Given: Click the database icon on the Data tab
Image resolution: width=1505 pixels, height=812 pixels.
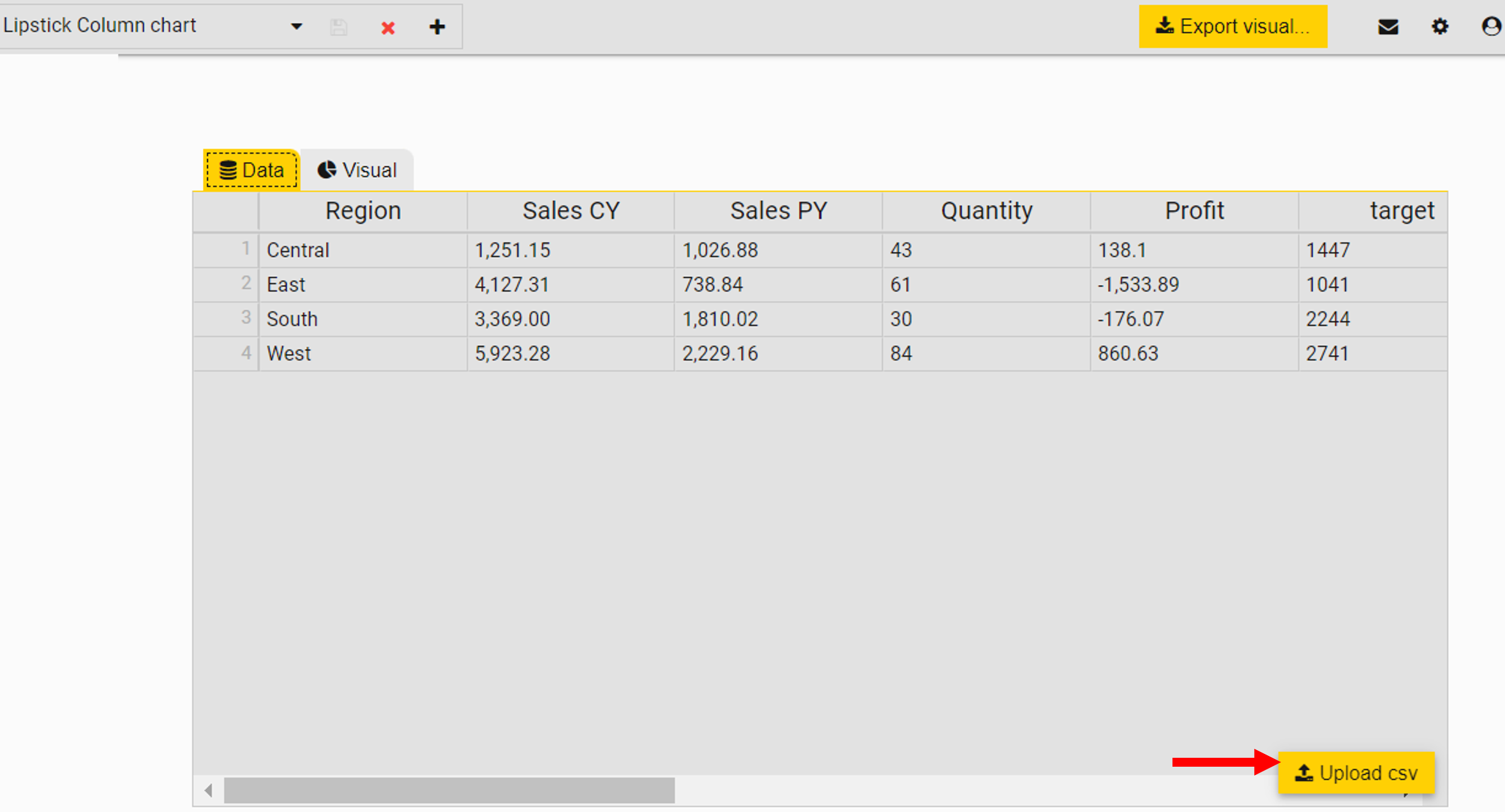Looking at the screenshot, I should (x=227, y=169).
